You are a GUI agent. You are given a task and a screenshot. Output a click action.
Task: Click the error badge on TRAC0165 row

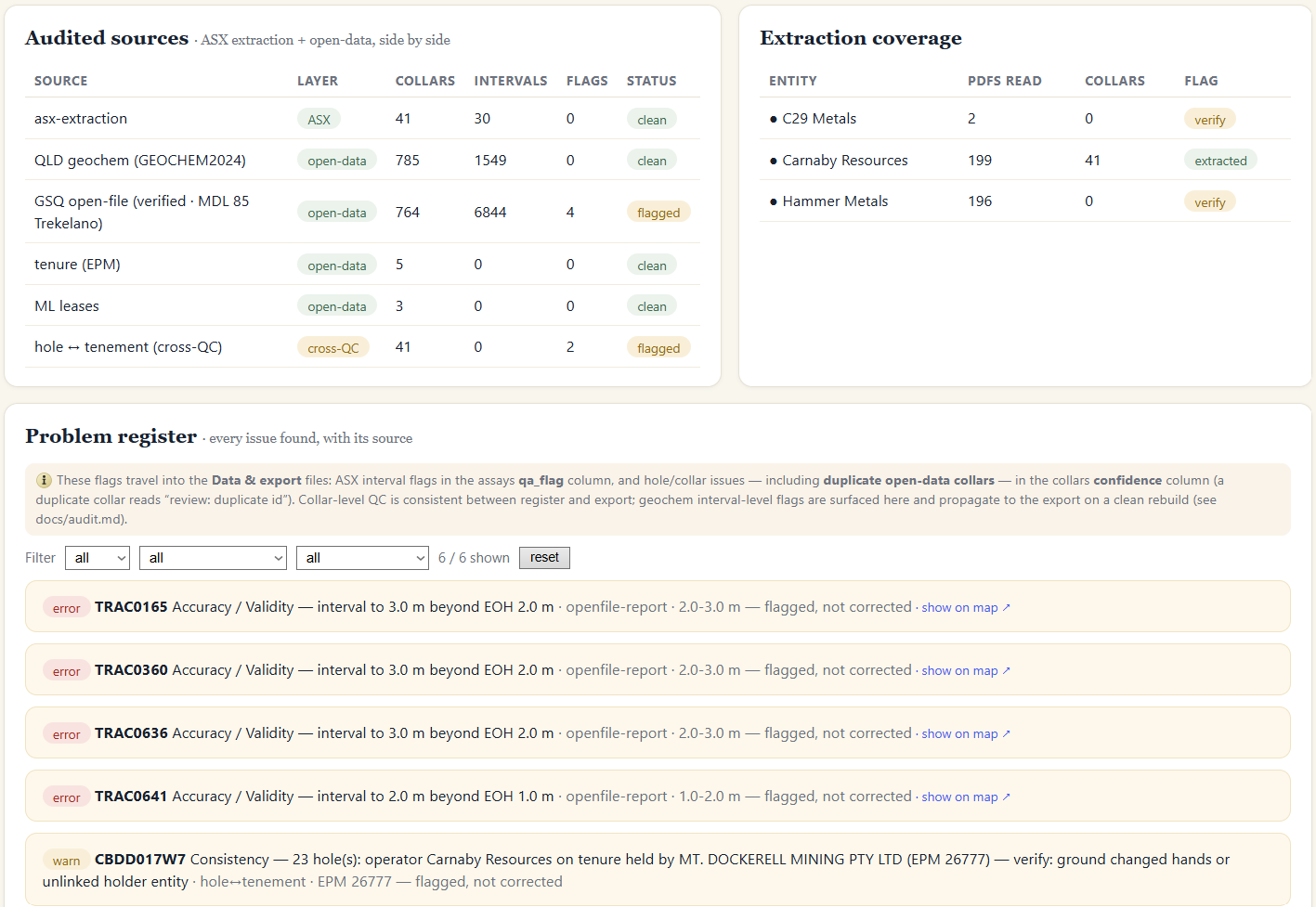pyautogui.click(x=66, y=608)
